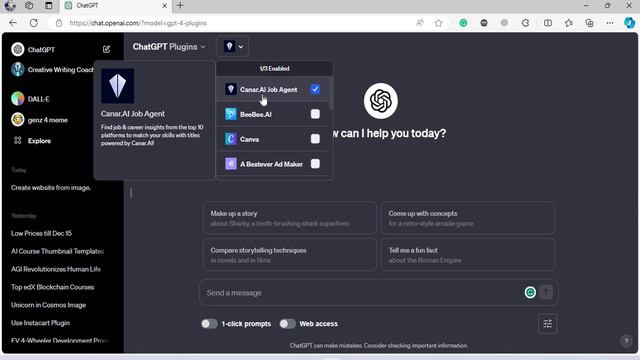Open AI Course Thumbnail Templates chat
This screenshot has height=360, width=640.
58,251
